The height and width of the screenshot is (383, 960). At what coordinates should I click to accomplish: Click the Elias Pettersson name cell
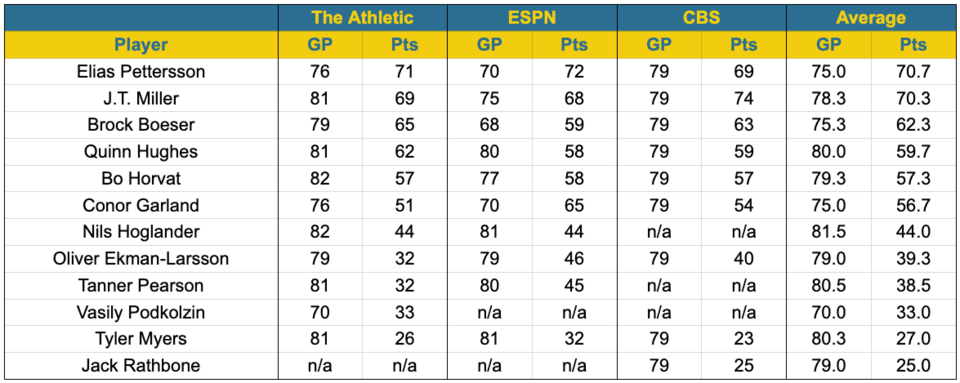[x=141, y=72]
